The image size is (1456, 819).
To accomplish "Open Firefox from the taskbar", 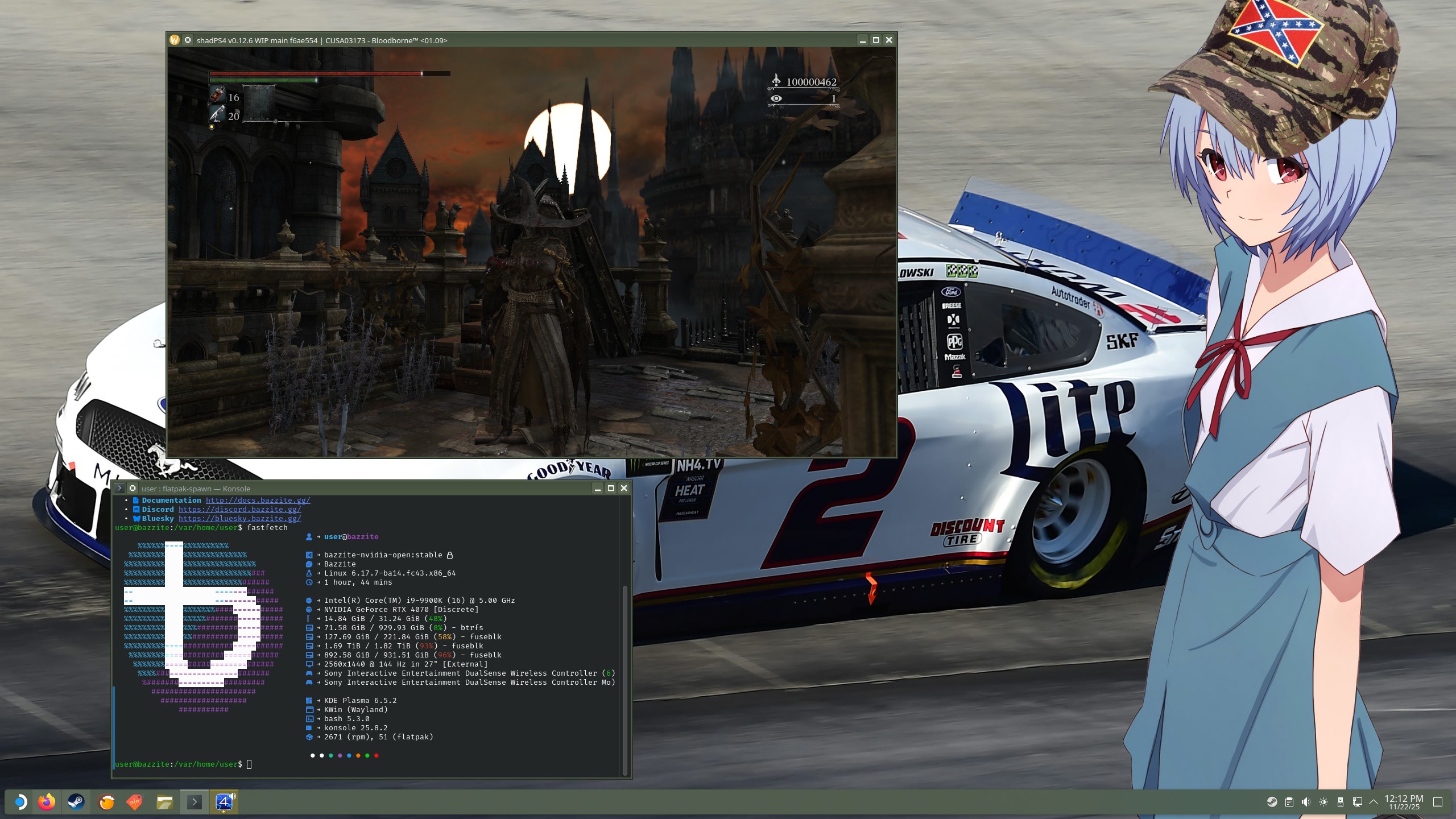I will point(47,802).
